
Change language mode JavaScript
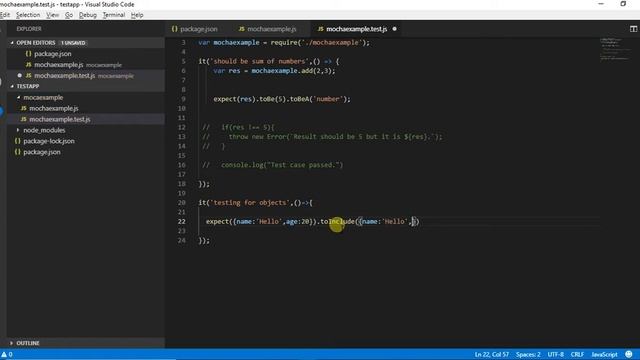(604, 354)
